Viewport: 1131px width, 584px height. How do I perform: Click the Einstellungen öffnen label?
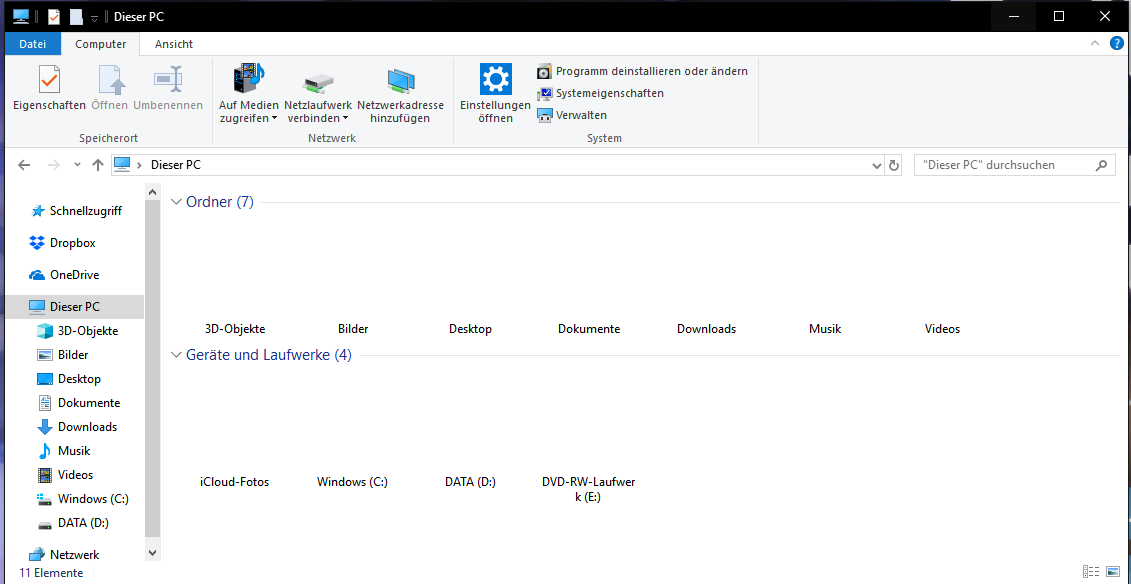pos(496,112)
